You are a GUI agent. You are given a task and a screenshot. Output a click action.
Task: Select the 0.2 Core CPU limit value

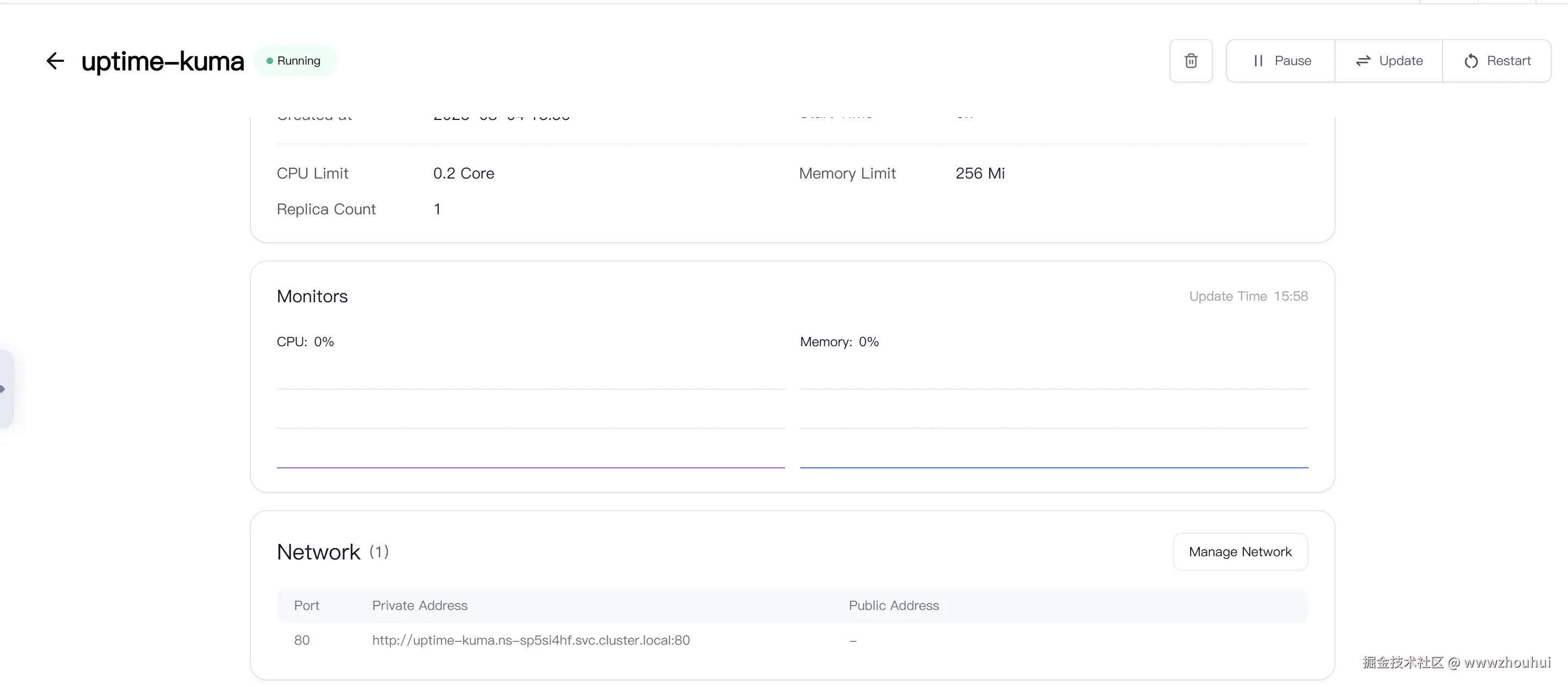(x=463, y=174)
